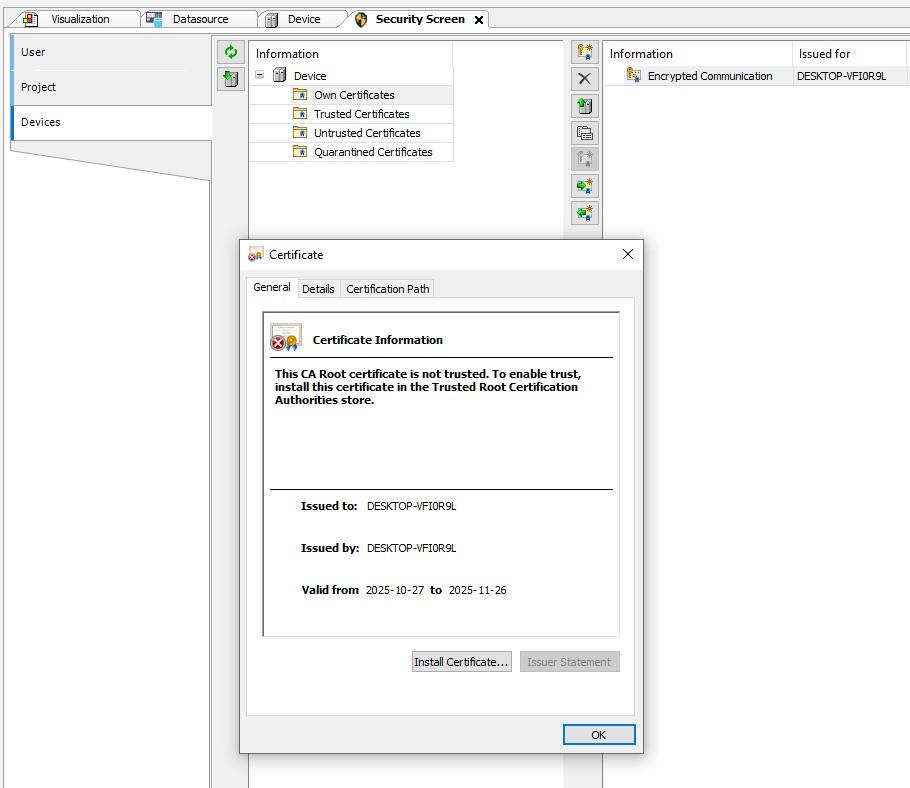Viewport: 910px width, 788px height.
Task: Select the Trusted Certificates folder
Action: [x=361, y=114]
